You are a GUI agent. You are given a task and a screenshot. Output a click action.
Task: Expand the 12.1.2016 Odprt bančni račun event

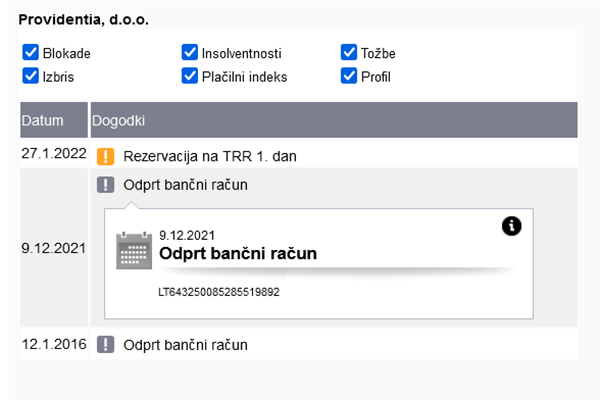(x=185, y=345)
